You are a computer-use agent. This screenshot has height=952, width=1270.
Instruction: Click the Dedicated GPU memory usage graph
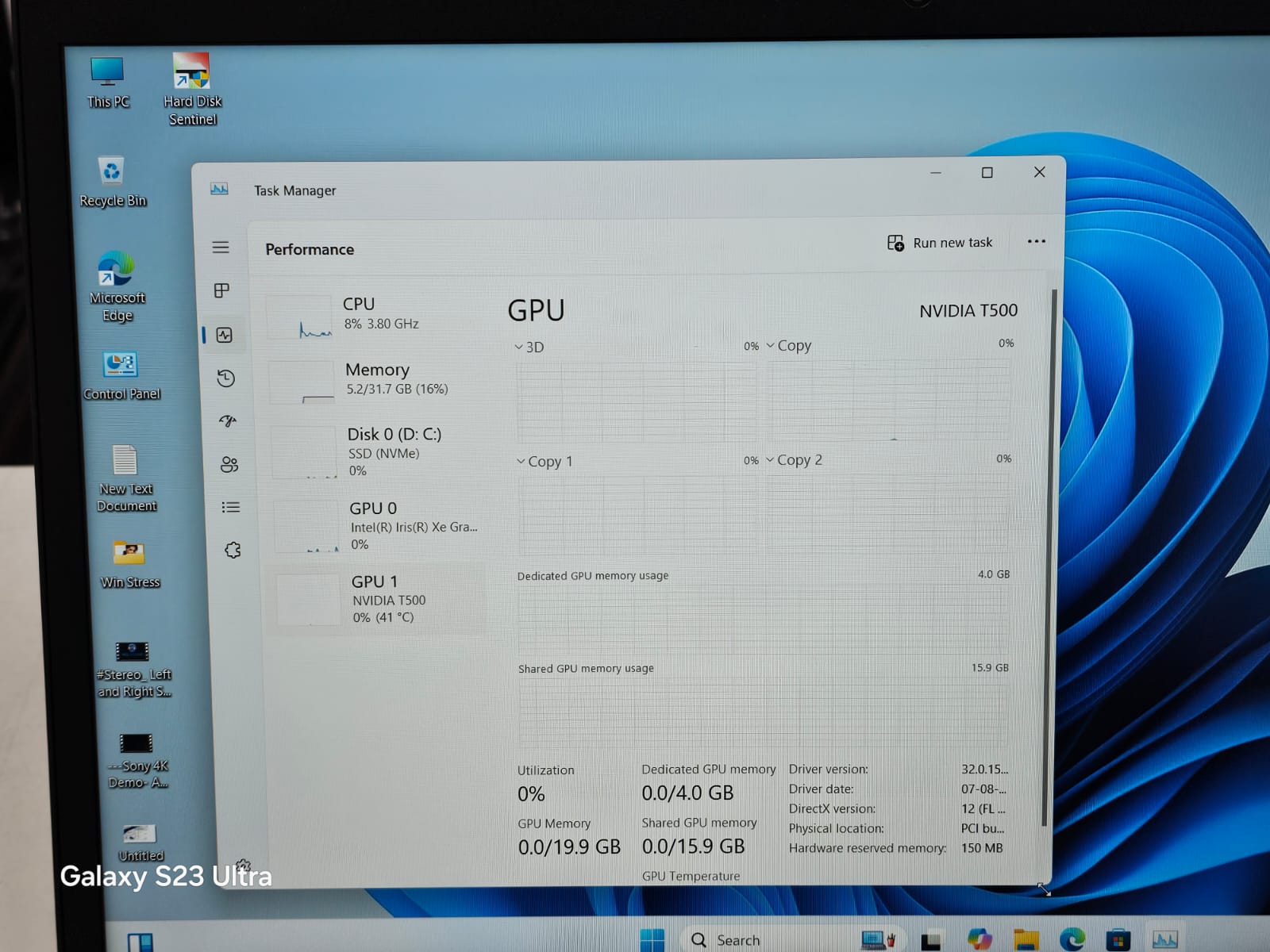point(764,620)
